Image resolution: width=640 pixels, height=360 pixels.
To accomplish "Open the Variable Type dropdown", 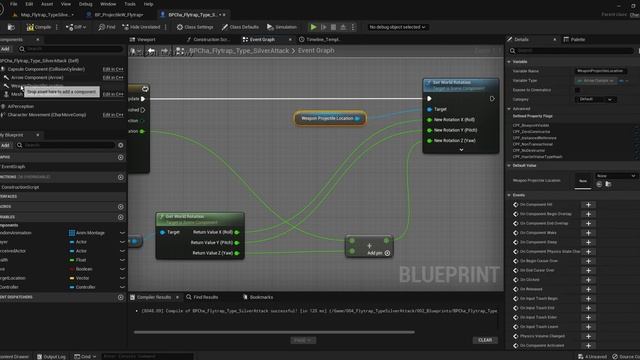I will point(596,81).
